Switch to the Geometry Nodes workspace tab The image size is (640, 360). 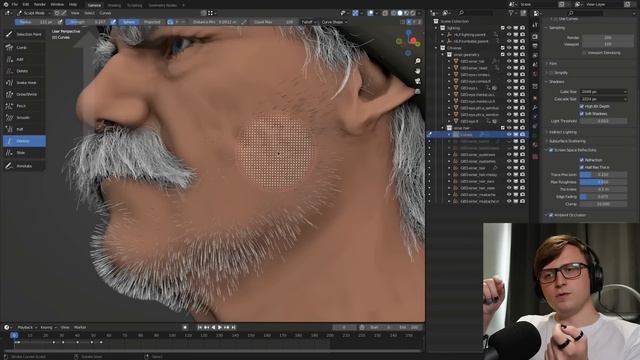point(162,5)
